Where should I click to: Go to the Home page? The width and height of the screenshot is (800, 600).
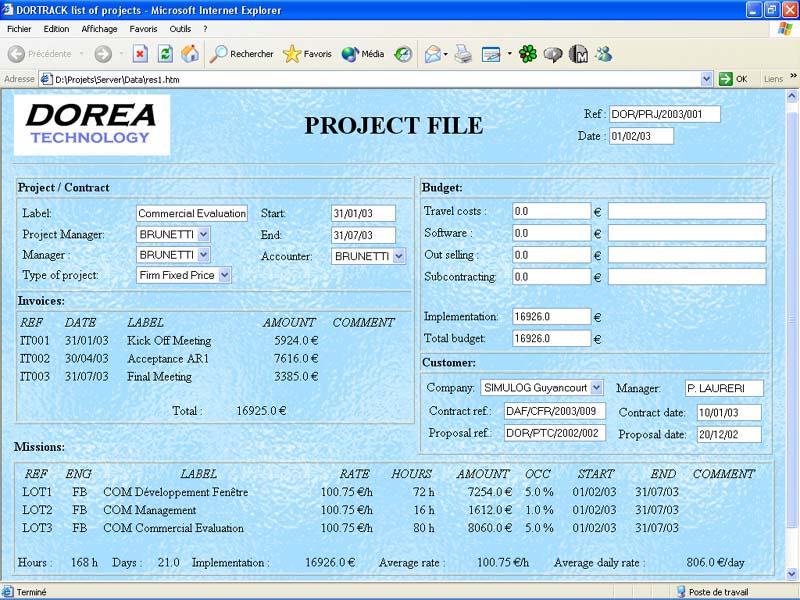190,54
